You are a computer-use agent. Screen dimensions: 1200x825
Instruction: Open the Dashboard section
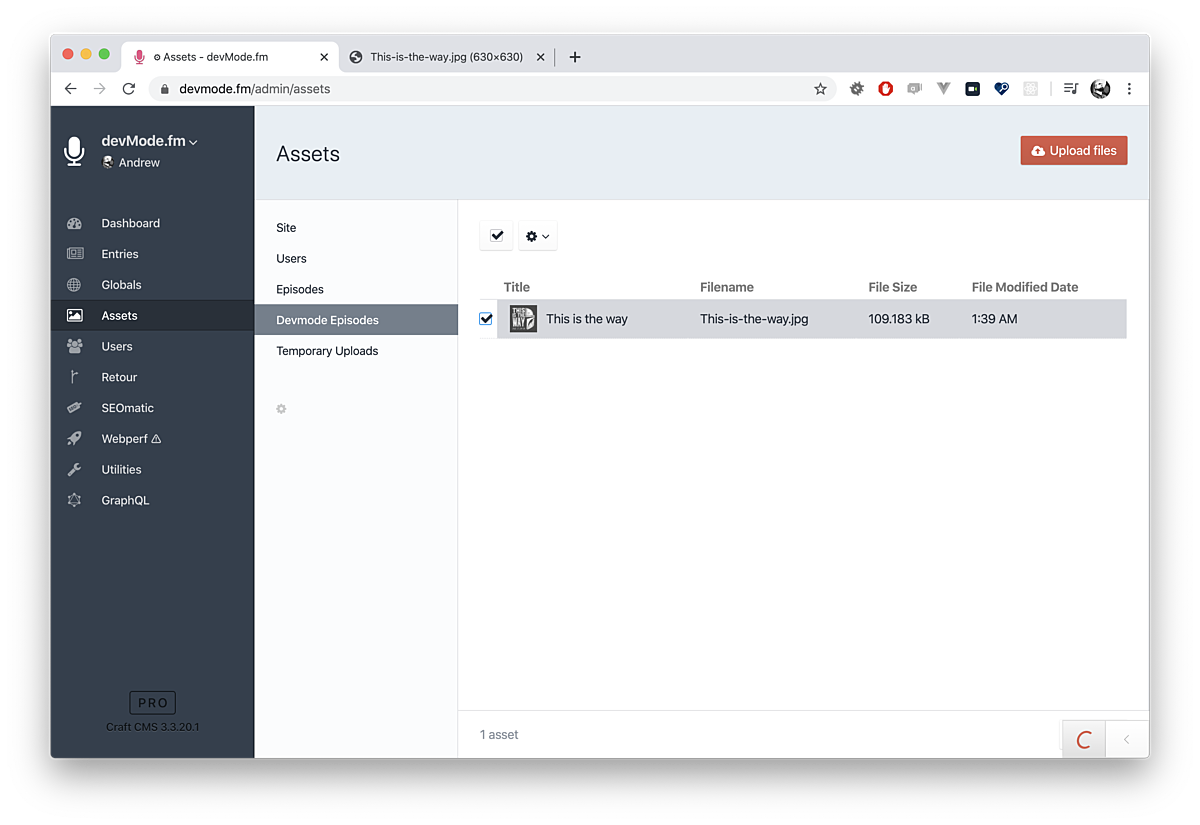[133, 223]
